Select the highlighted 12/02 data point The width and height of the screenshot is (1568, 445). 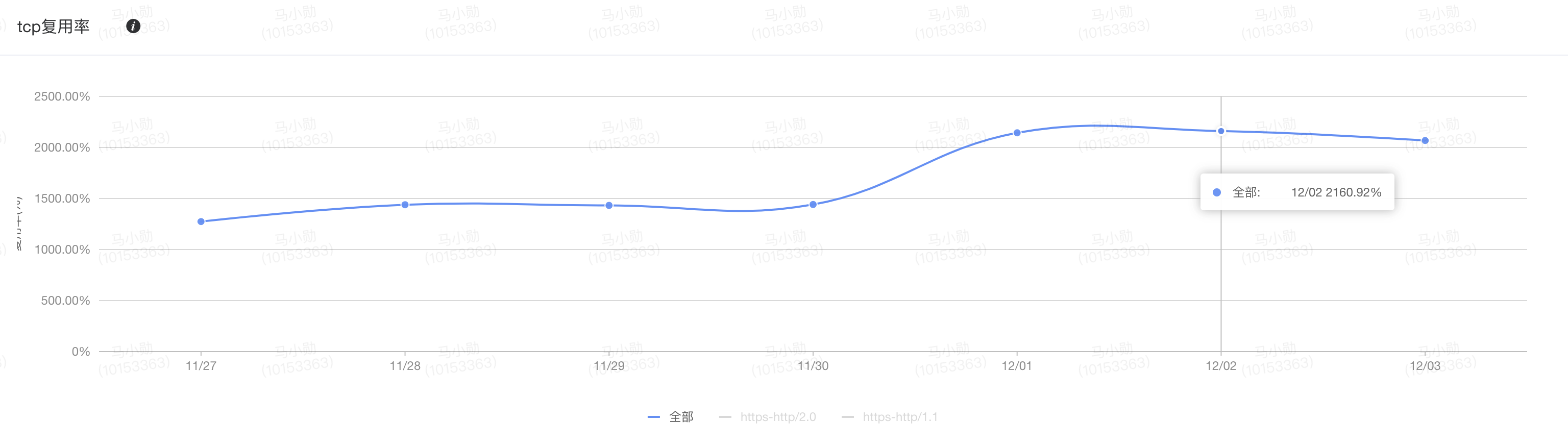coord(1221,131)
